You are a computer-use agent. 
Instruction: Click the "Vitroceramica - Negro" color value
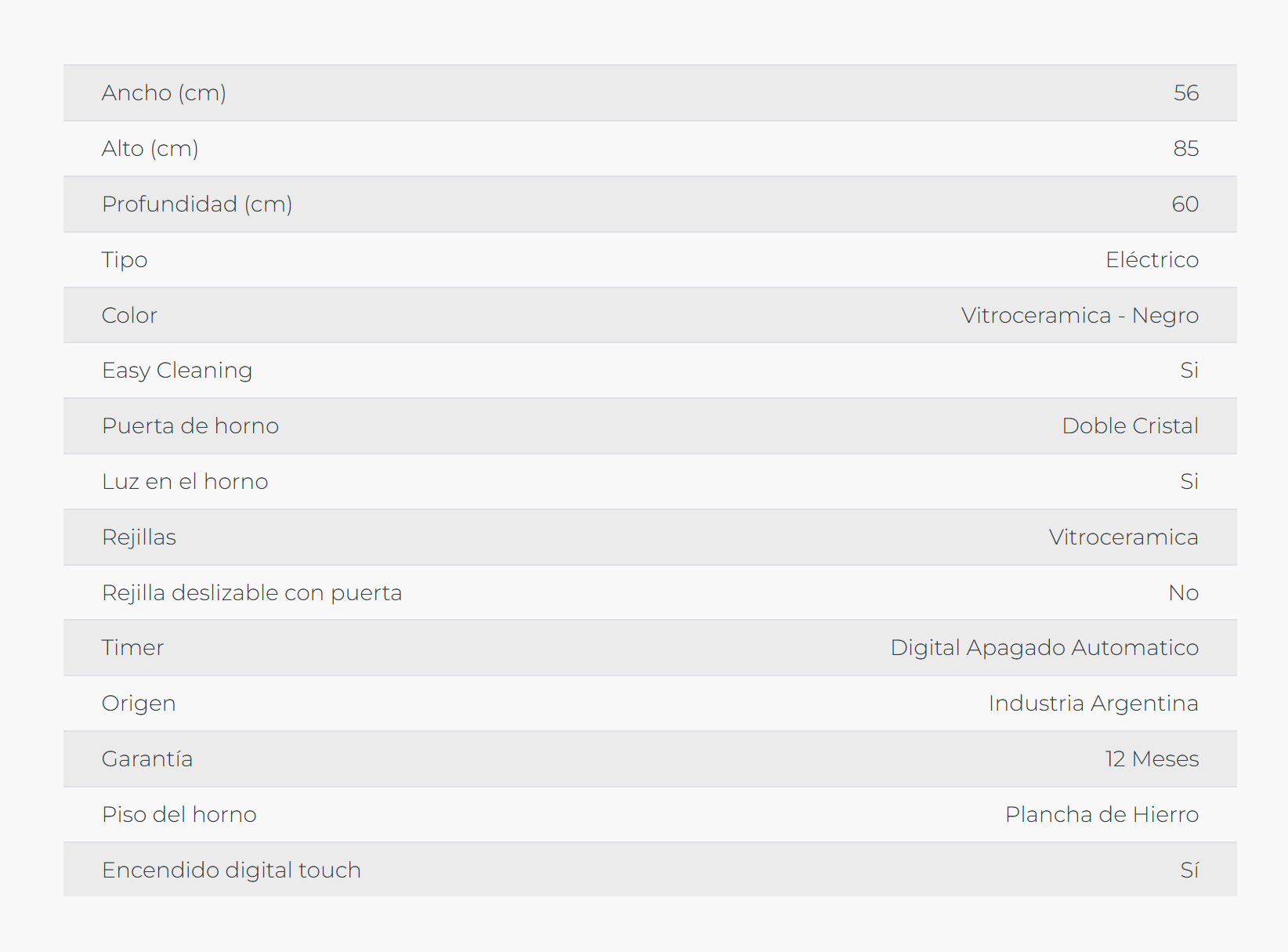pyautogui.click(x=1080, y=315)
